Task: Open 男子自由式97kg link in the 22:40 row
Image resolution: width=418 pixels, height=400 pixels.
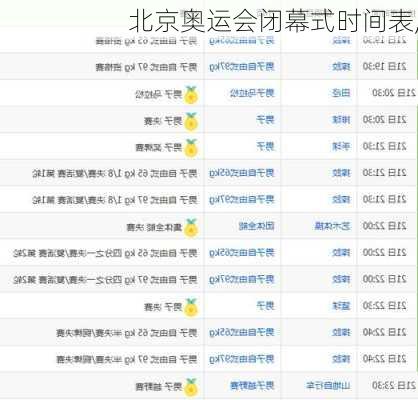Action: 242,359
